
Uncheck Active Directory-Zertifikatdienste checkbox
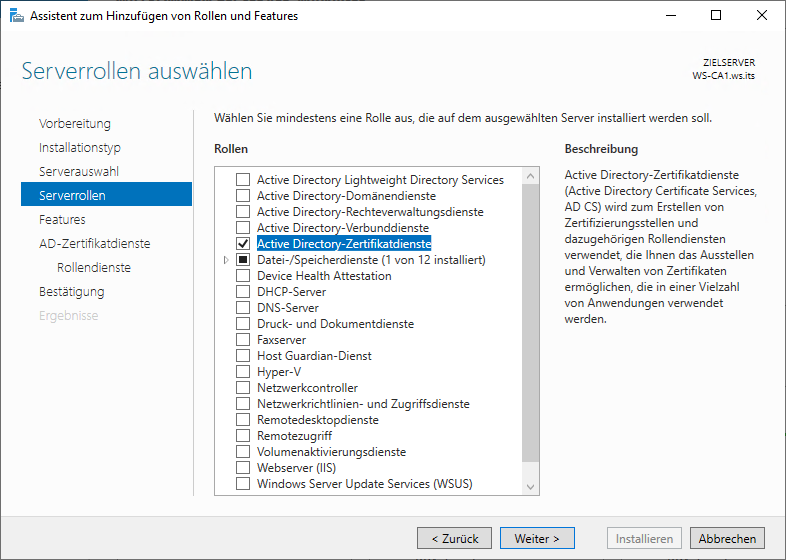tap(243, 244)
